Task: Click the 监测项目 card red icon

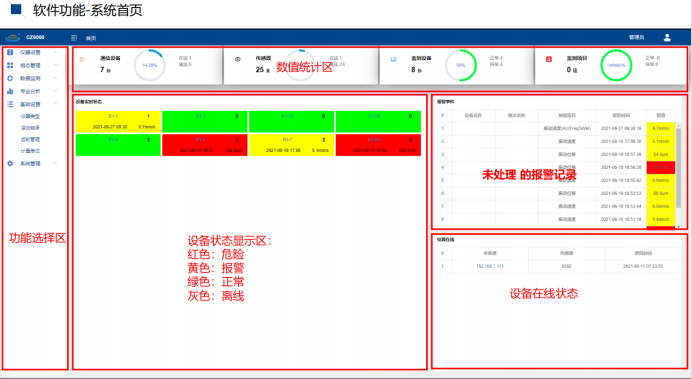Action: click(x=549, y=59)
